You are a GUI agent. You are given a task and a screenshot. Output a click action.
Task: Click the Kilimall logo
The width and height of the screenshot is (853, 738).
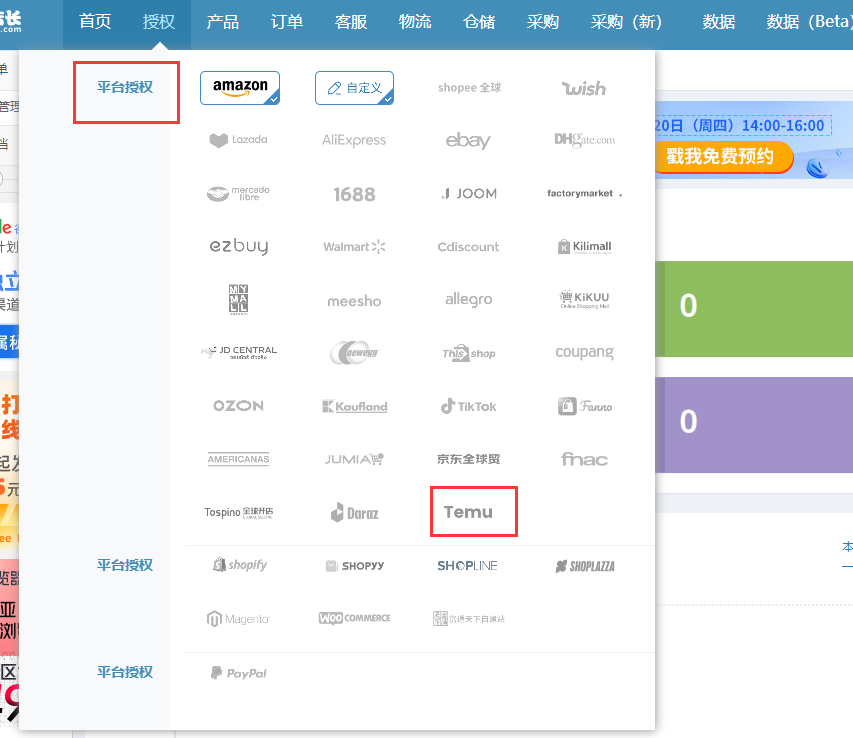(x=584, y=247)
